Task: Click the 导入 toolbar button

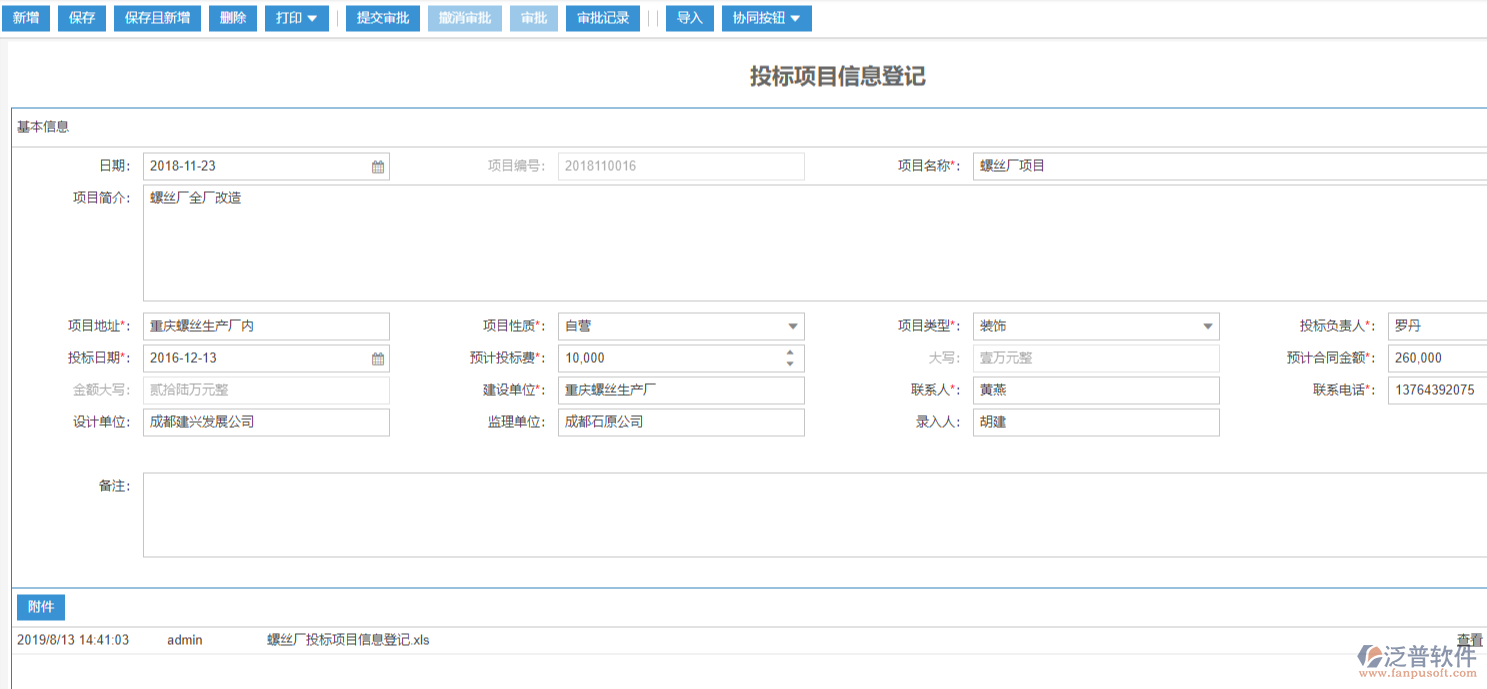Action: [689, 17]
